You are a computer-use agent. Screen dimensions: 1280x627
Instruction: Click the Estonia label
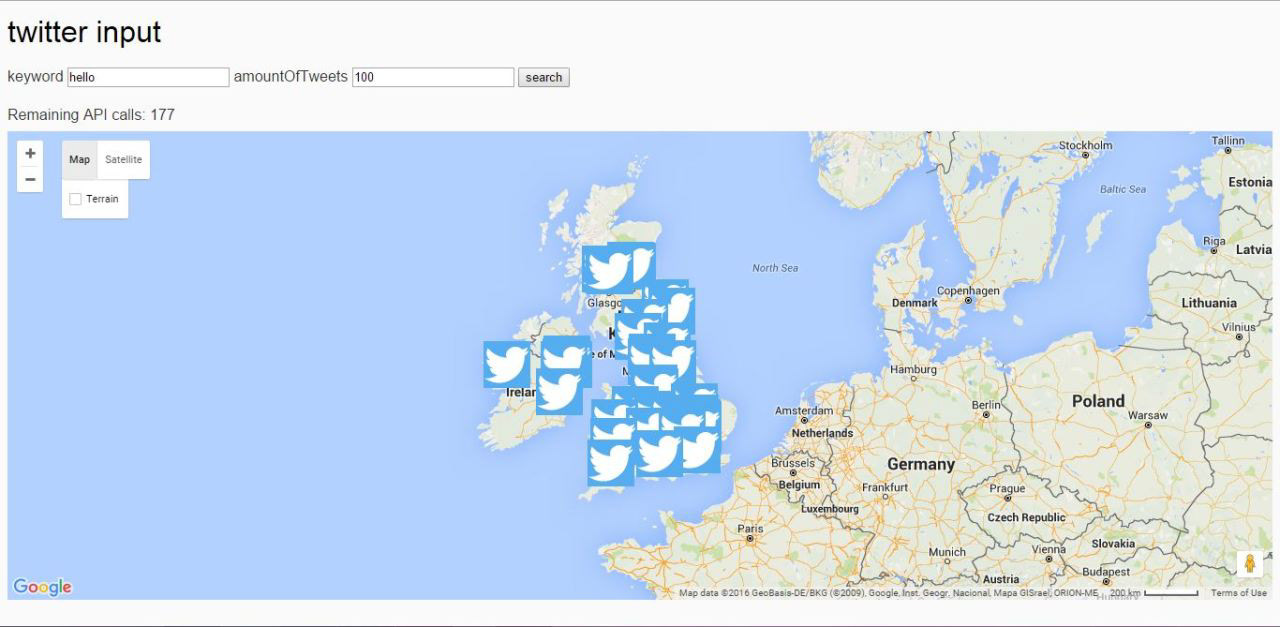click(x=1249, y=182)
